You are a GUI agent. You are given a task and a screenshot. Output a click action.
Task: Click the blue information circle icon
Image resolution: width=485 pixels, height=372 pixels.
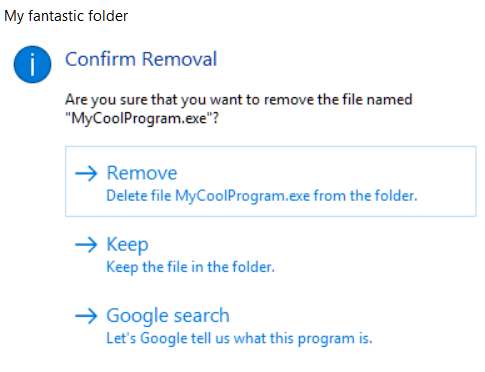32,64
